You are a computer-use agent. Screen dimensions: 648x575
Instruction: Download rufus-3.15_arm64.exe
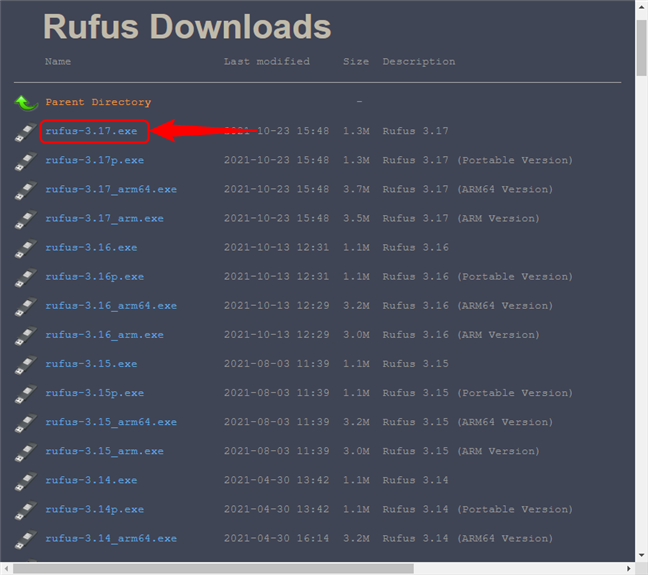(x=111, y=422)
